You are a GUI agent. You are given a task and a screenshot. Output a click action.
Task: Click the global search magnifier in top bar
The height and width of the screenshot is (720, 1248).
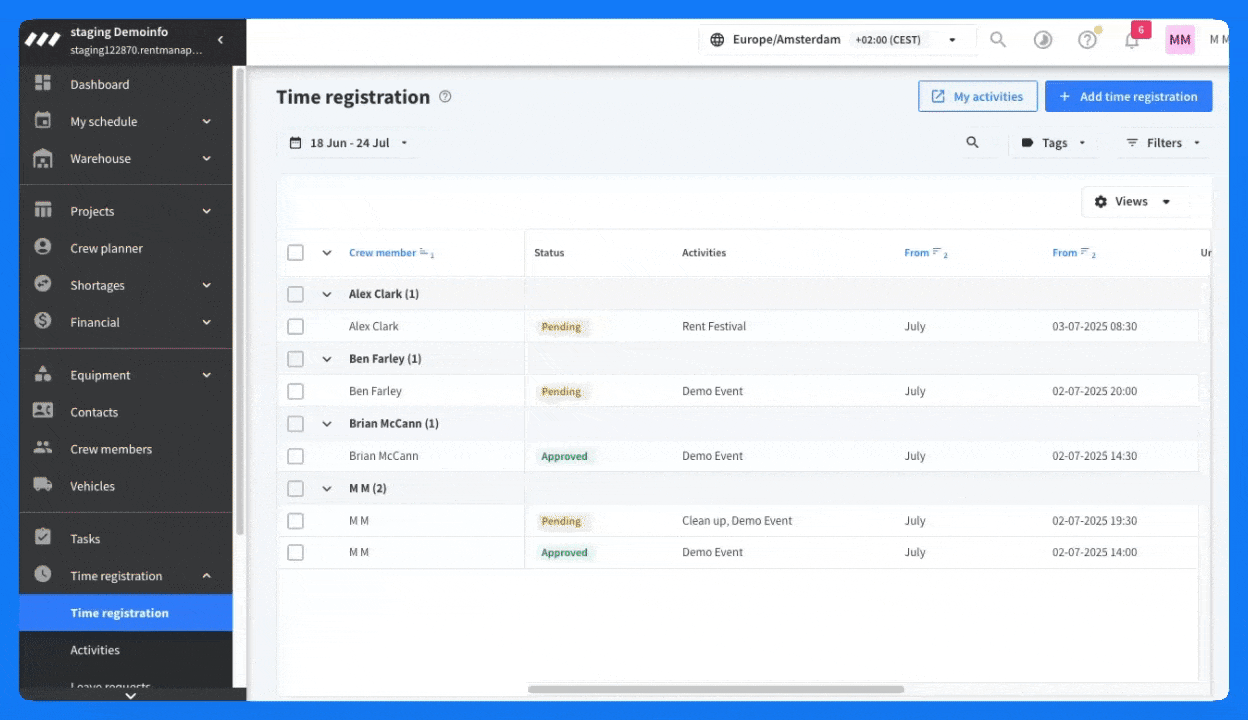[x=998, y=40]
